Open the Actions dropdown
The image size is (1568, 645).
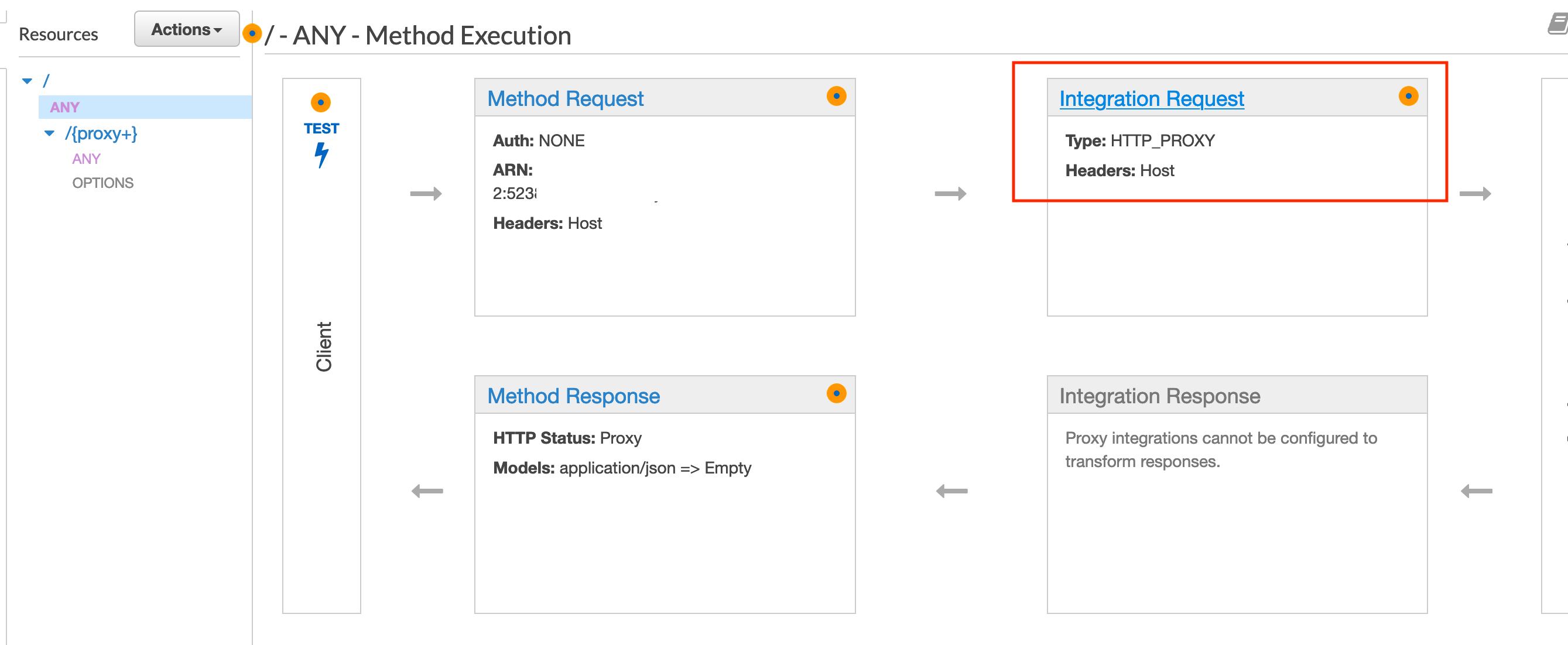[x=186, y=28]
